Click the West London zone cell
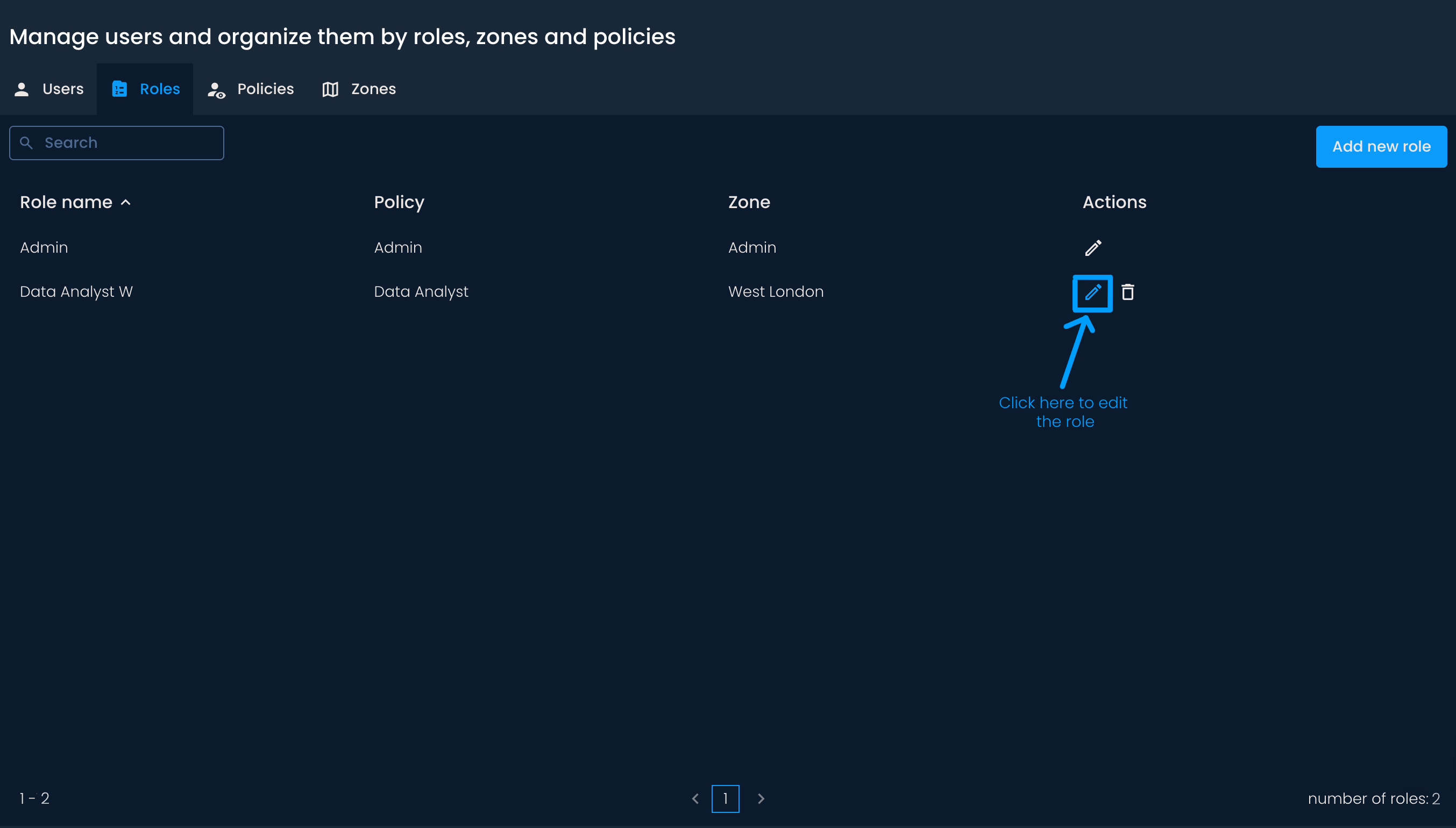1456x828 pixels. click(776, 292)
